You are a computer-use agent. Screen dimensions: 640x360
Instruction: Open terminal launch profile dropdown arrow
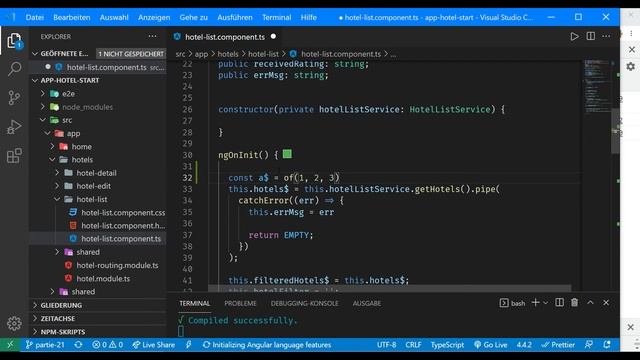coord(545,303)
